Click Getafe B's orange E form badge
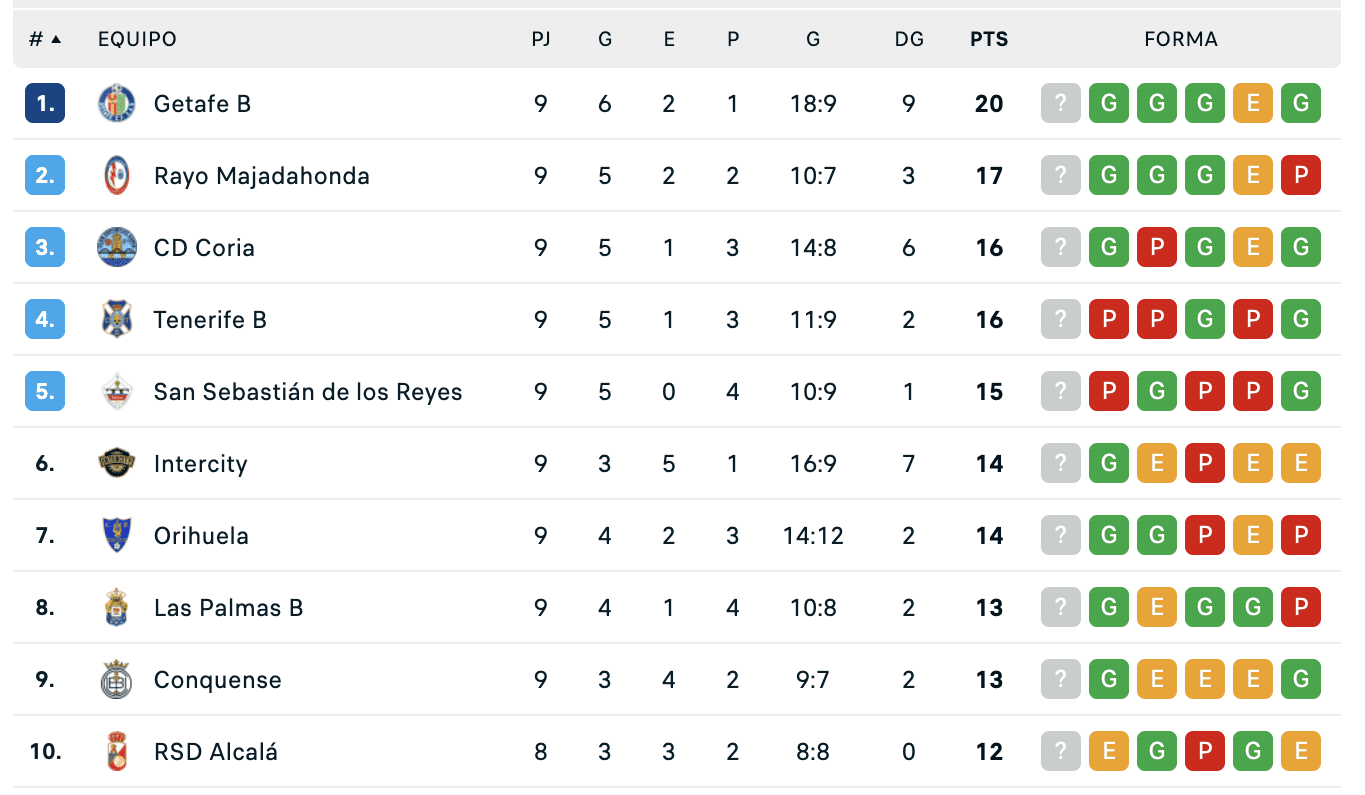1365x795 pixels. coord(1253,104)
